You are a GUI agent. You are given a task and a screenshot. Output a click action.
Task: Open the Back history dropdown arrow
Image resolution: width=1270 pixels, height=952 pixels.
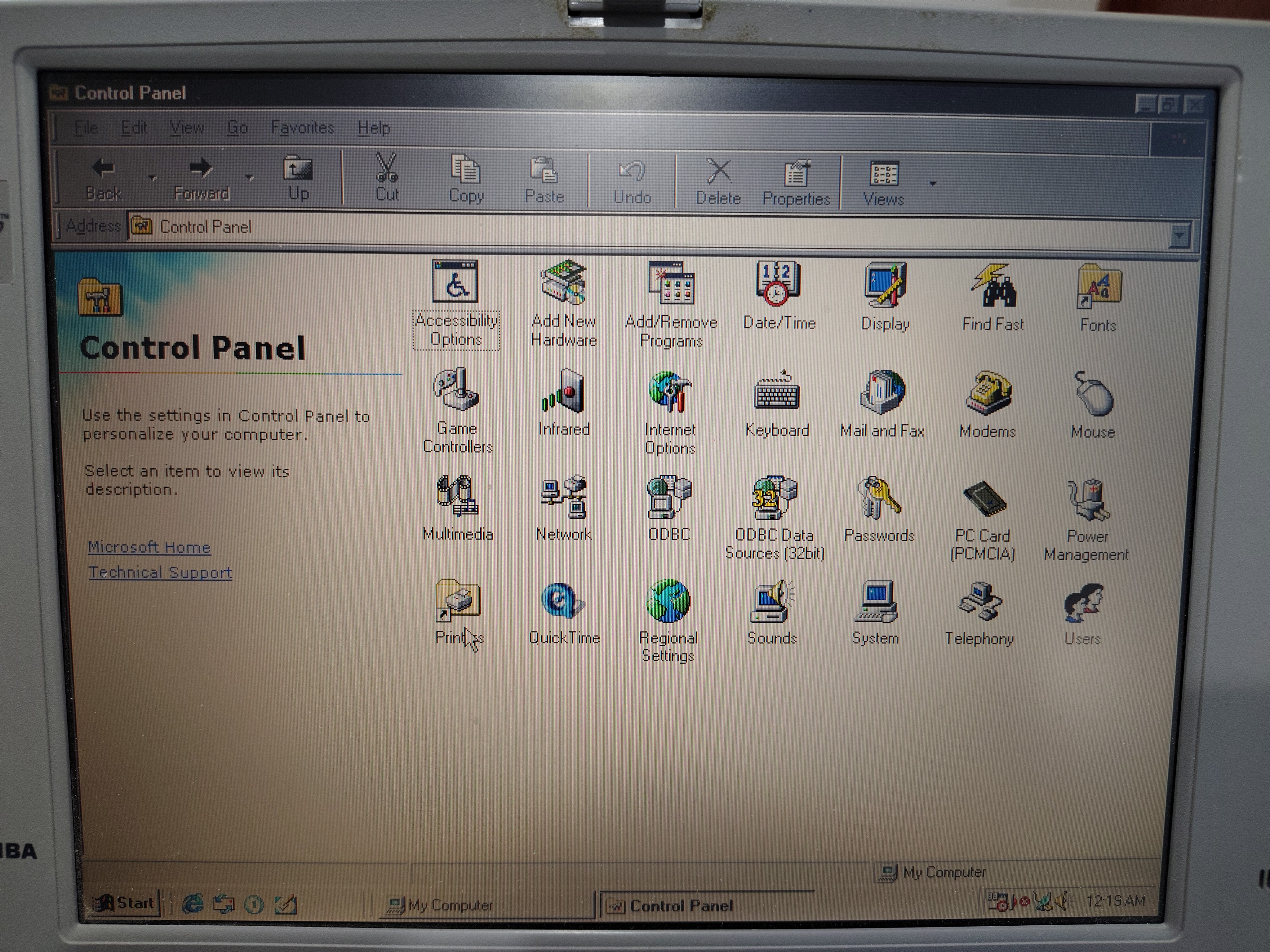tap(152, 177)
